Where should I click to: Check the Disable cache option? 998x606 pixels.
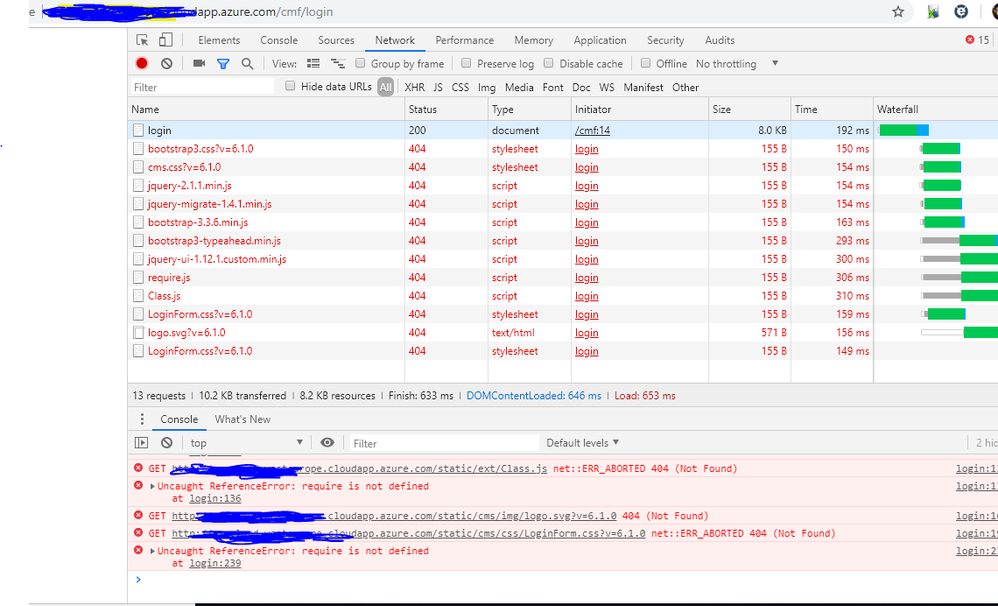click(546, 64)
